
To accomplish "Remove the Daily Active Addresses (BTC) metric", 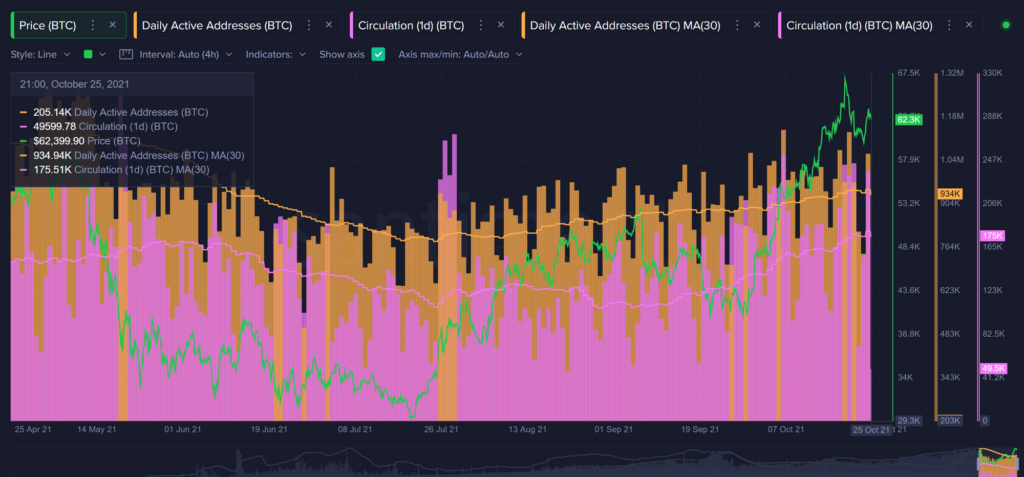I will pos(328,25).
